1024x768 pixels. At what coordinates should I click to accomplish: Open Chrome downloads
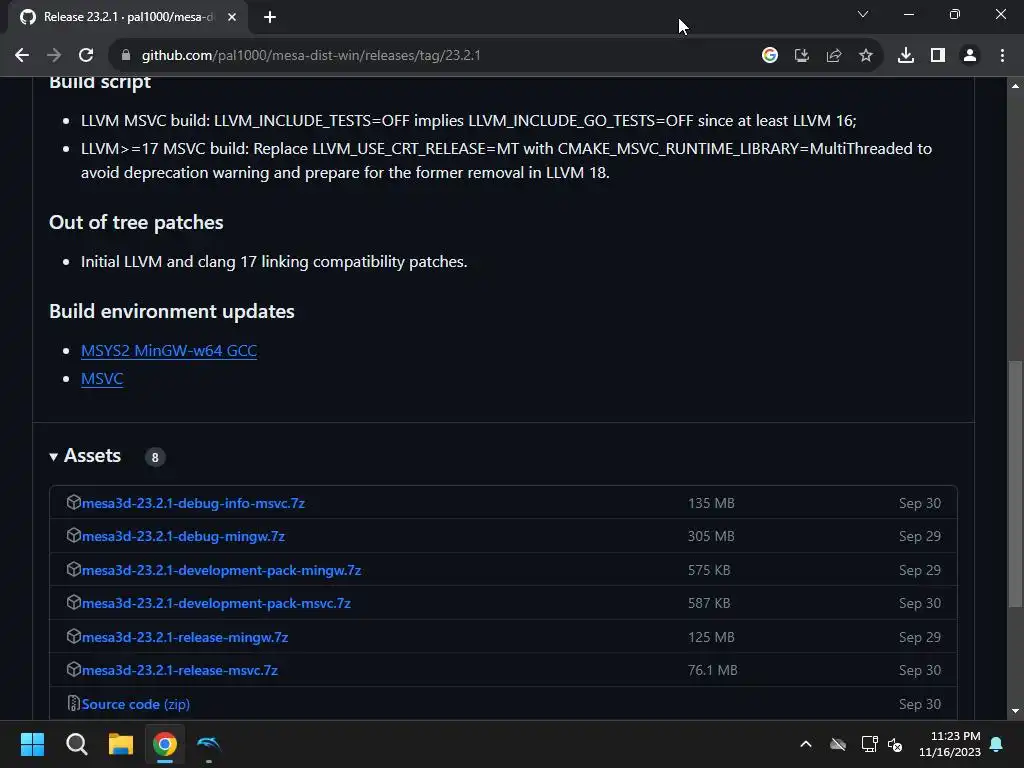(x=906, y=56)
